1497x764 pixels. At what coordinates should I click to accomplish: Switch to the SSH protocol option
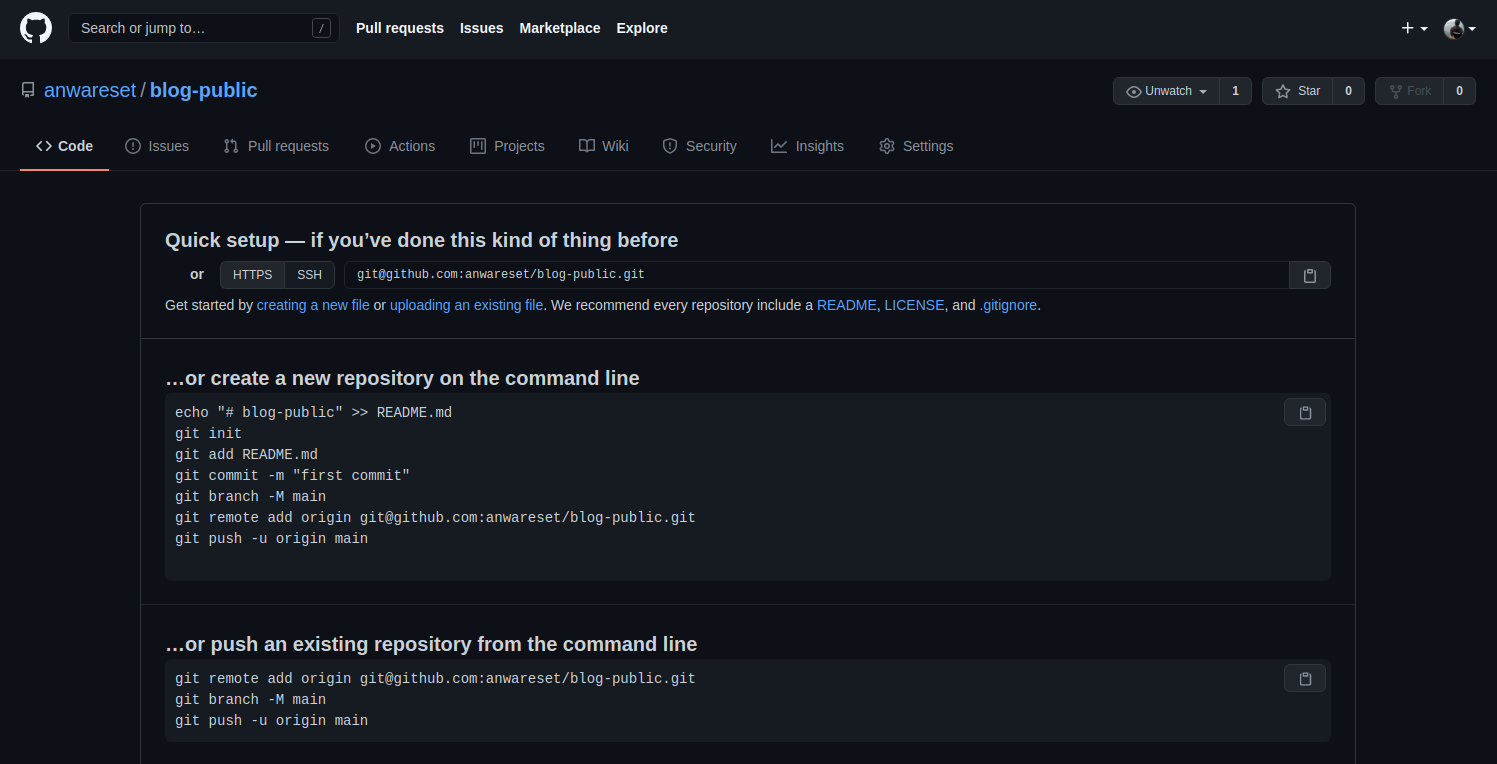pos(309,275)
